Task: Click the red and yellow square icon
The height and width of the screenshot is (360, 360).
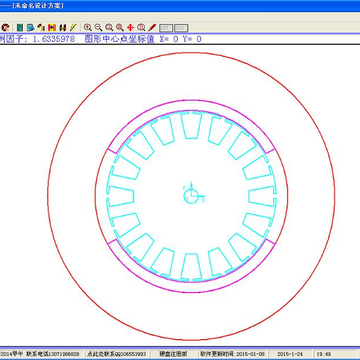Action: (52, 27)
